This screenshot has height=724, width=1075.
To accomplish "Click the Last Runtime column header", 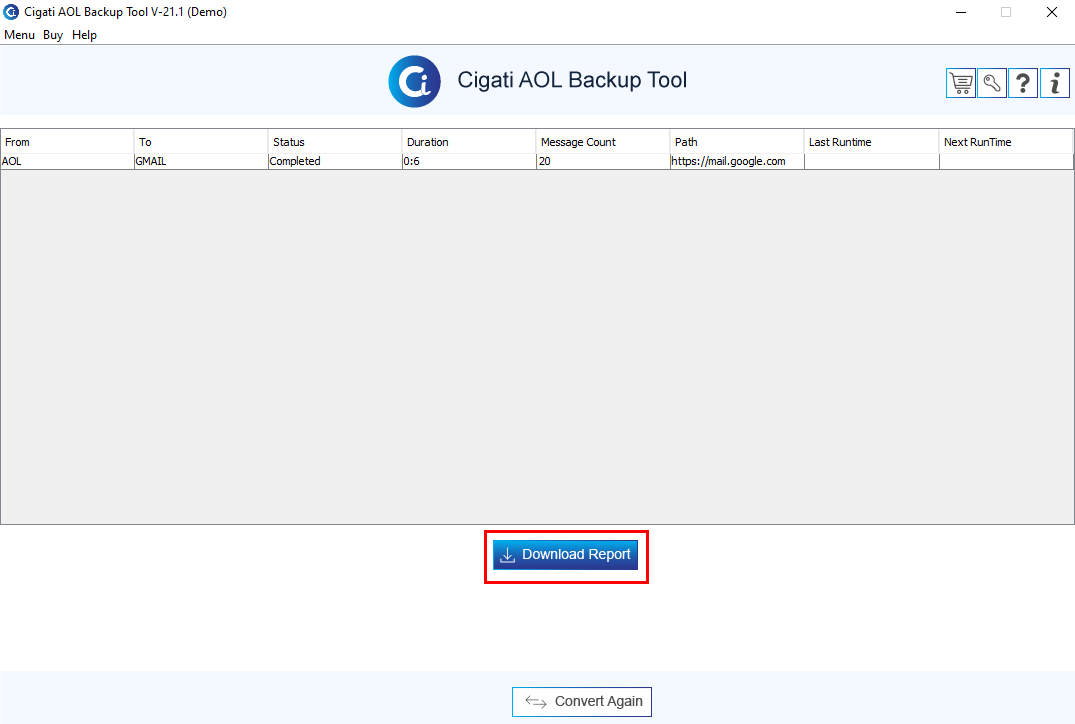I will 871,142.
